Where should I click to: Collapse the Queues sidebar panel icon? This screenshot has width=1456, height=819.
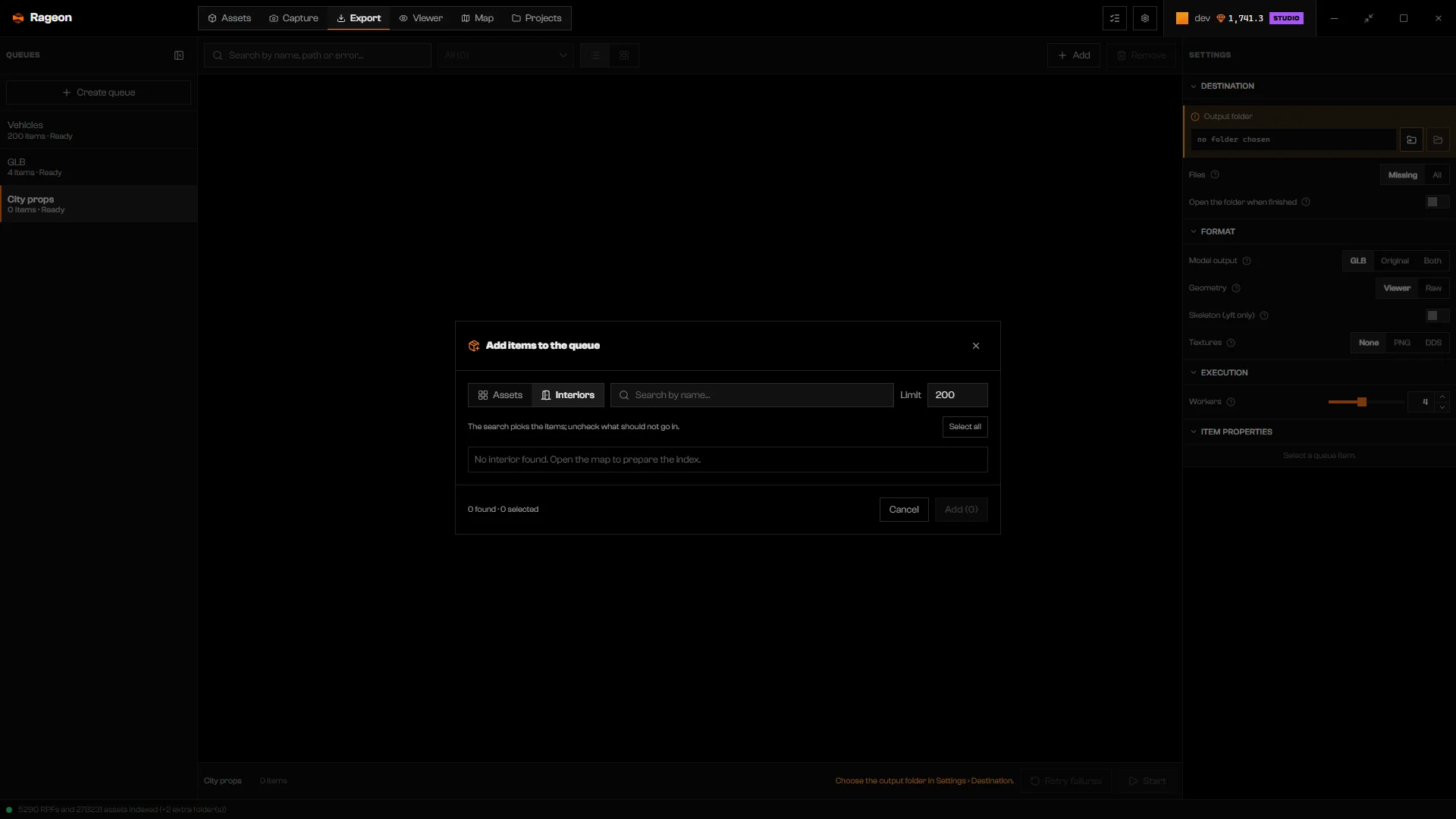coord(179,55)
